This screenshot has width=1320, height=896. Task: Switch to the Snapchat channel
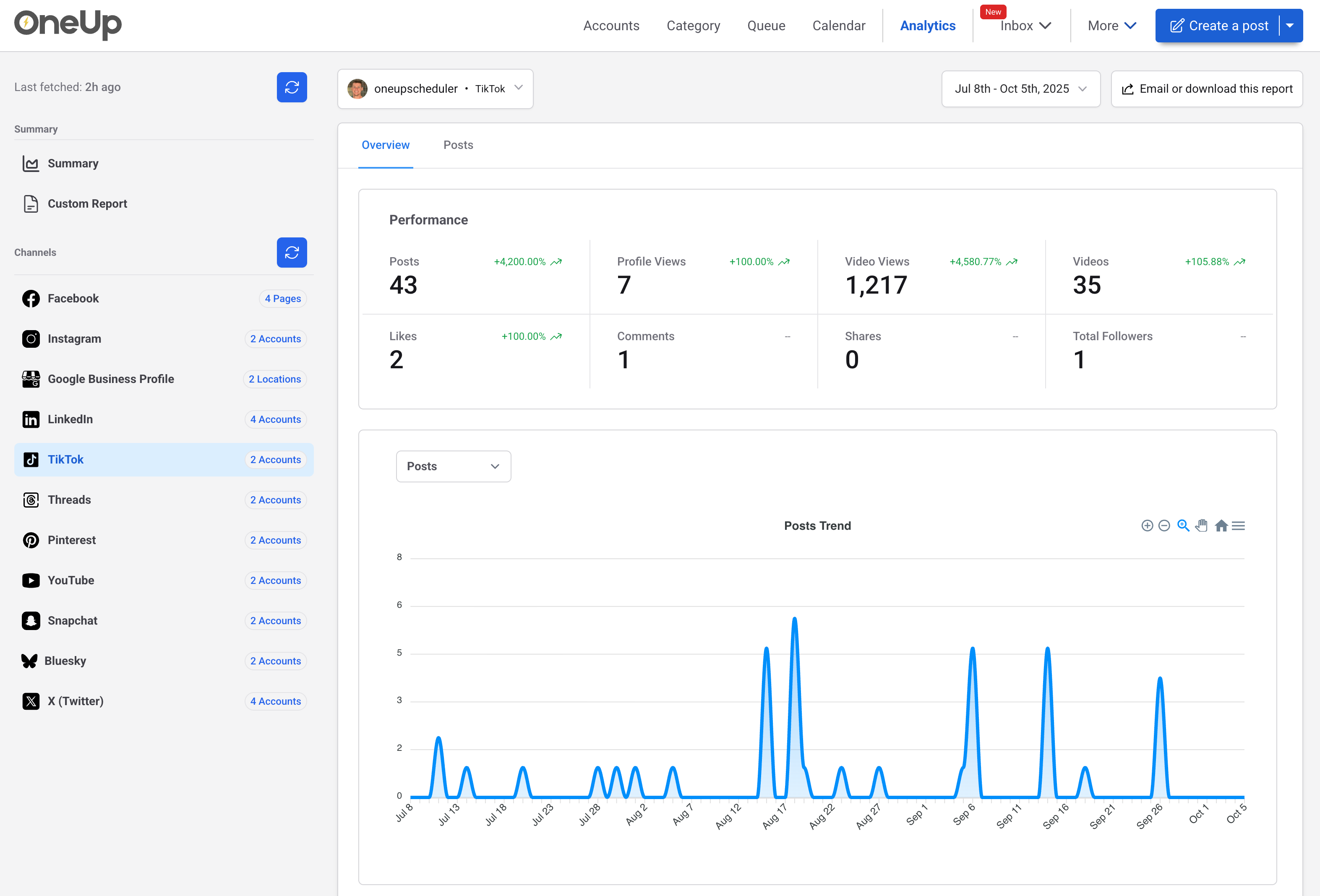point(72,620)
